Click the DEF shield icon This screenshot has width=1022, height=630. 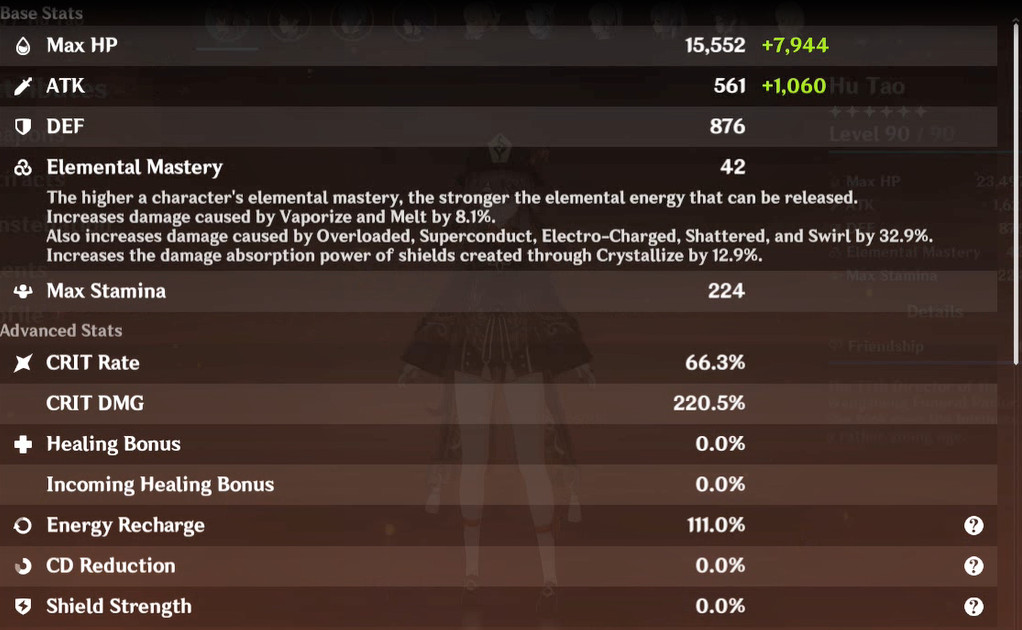23,126
